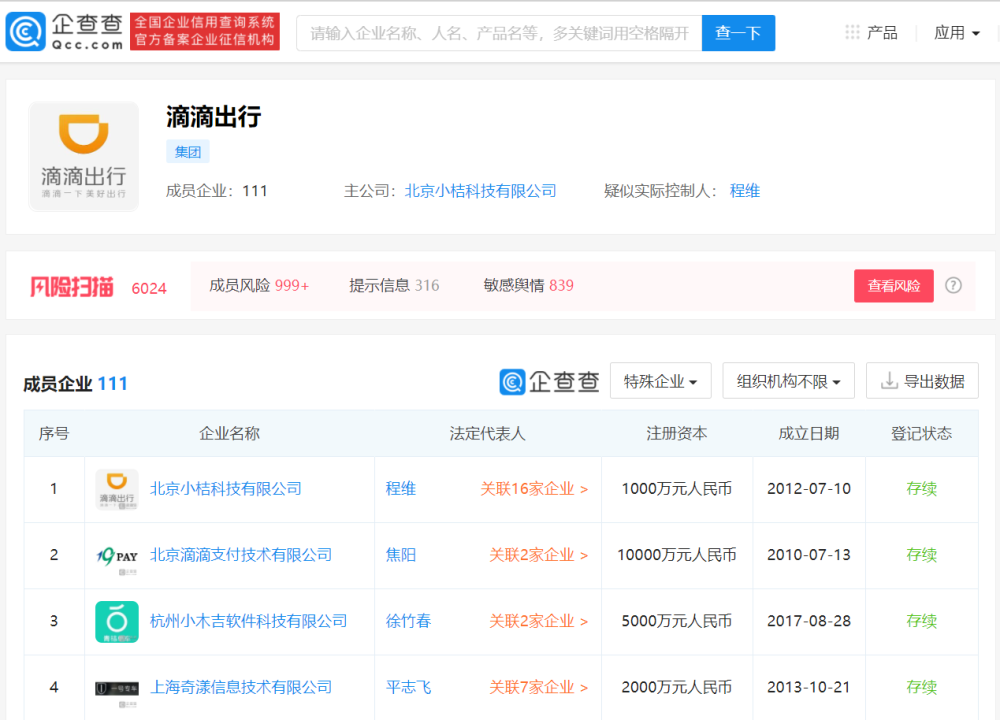Click the company logo in row 4
The image size is (1000, 720).
[117, 687]
